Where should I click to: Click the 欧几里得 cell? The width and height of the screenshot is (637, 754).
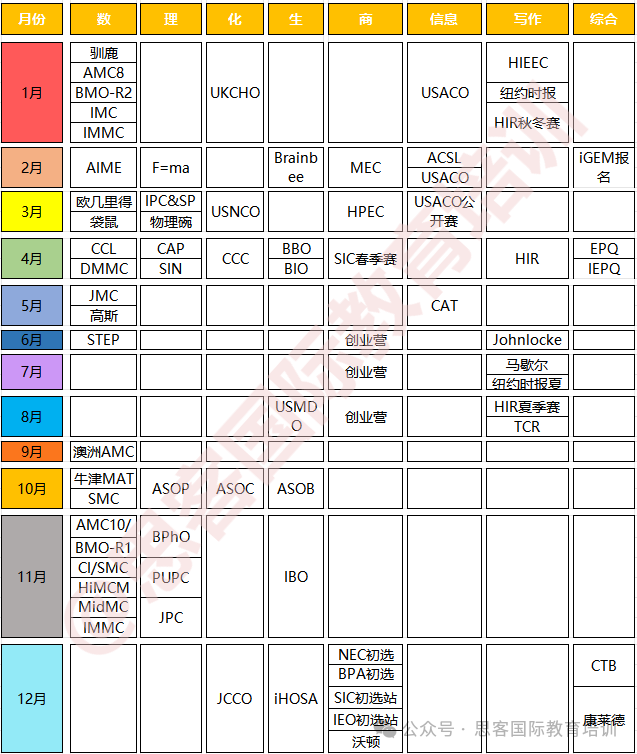pos(103,201)
